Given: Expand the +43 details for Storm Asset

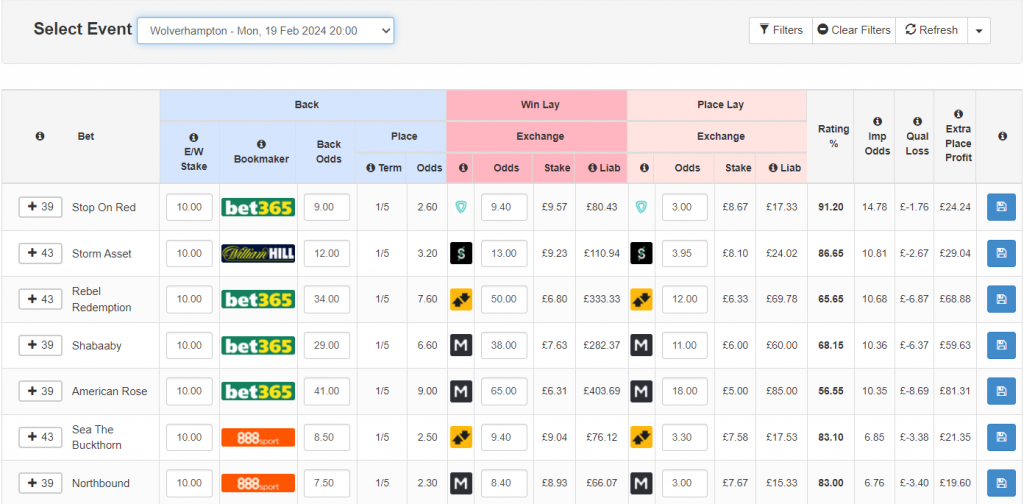Looking at the screenshot, I should point(40,253).
